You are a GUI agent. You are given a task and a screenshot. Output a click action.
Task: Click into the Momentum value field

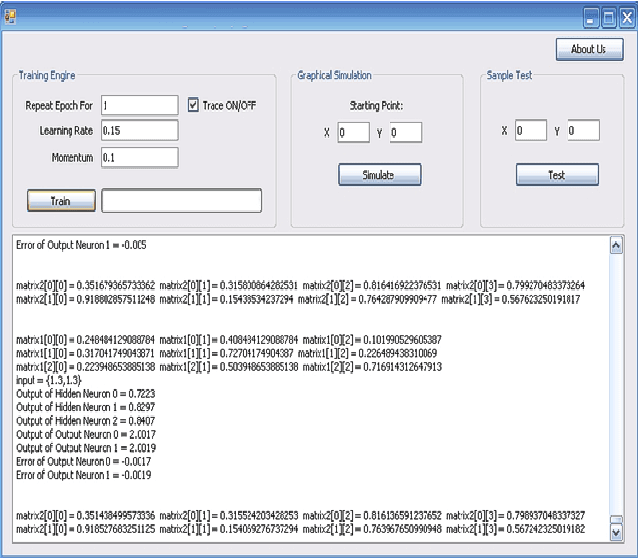coord(140,157)
